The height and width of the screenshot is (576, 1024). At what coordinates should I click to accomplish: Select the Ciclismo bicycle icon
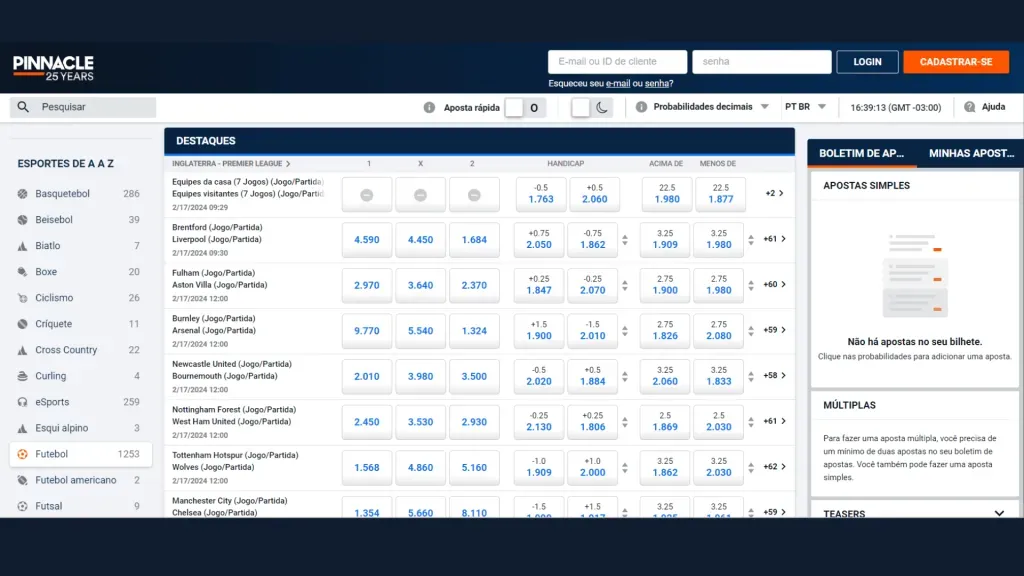pos(20,297)
